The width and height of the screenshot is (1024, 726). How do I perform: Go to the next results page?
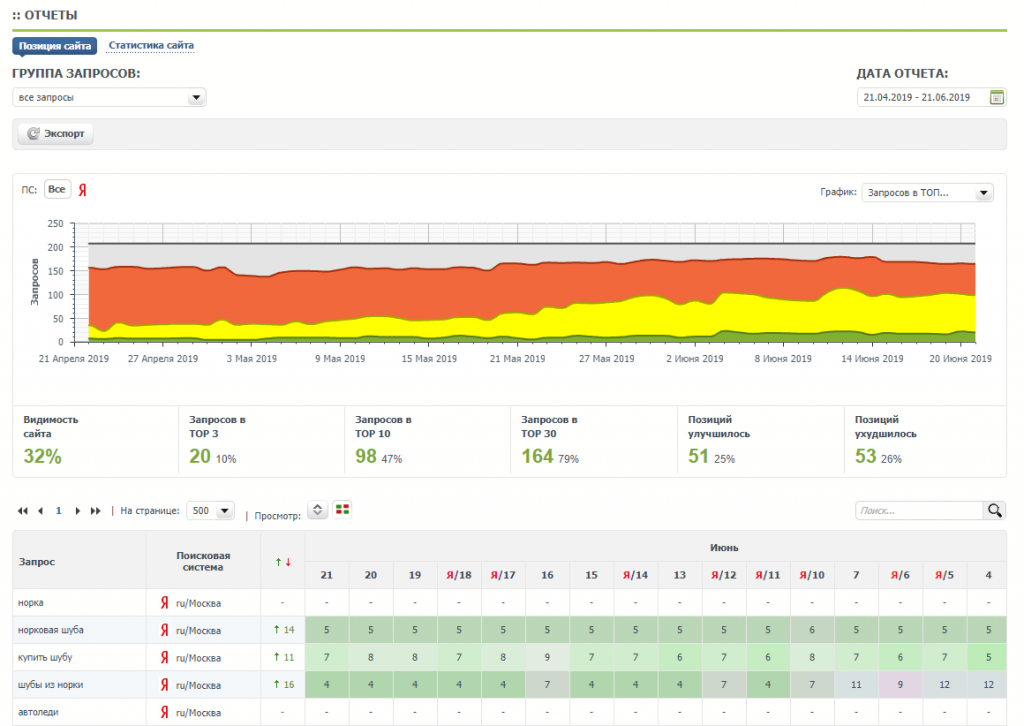point(78,511)
